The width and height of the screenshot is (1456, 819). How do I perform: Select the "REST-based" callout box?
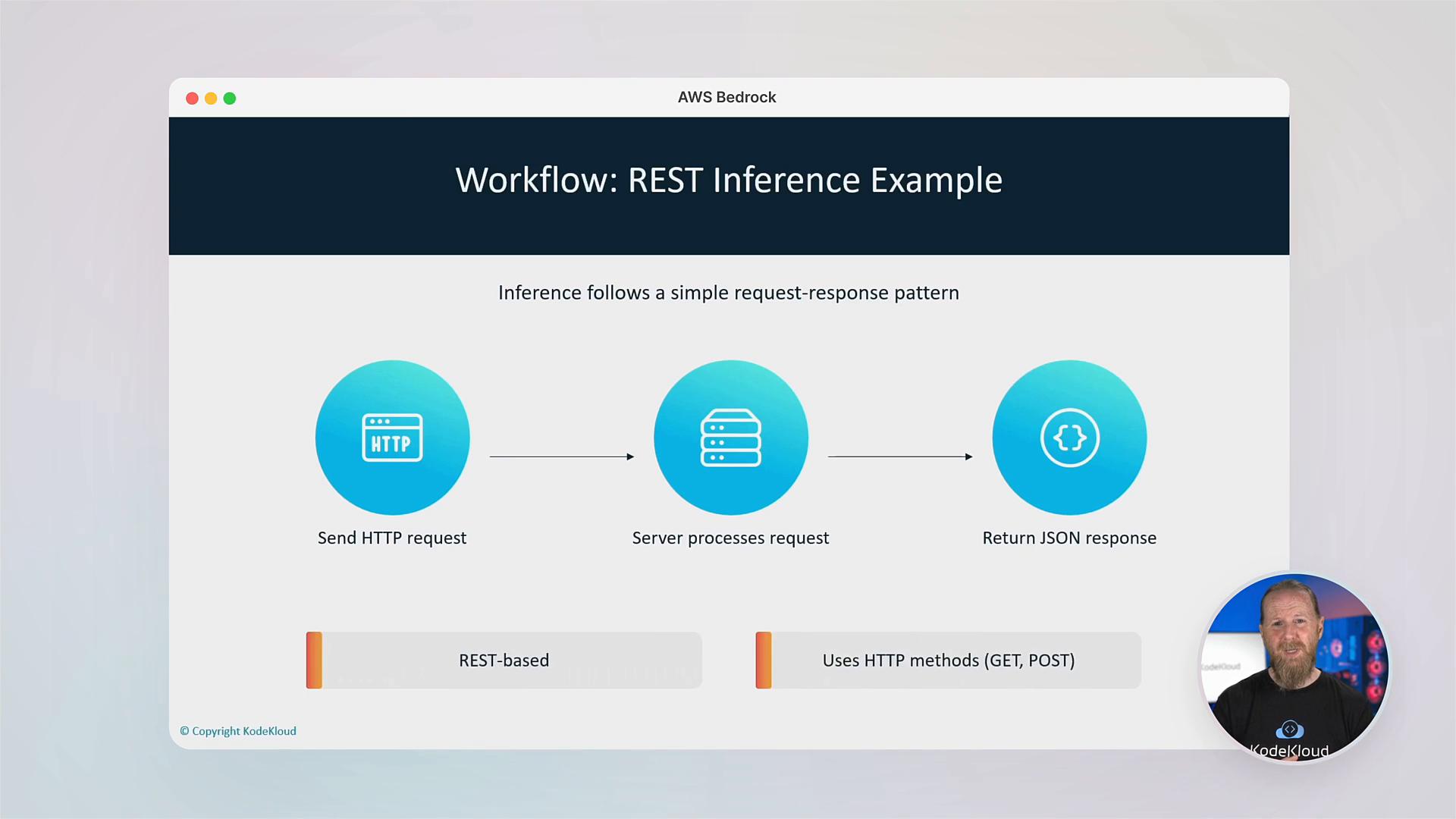pyautogui.click(x=504, y=660)
